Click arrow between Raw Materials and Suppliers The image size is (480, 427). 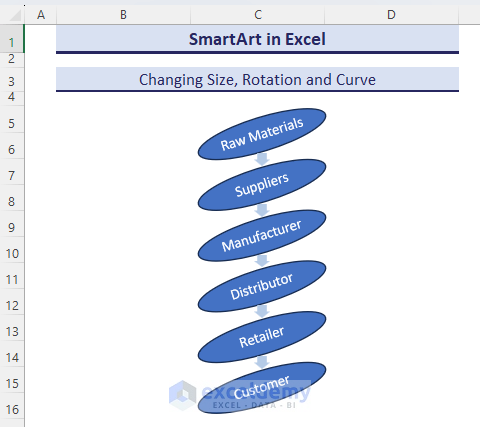tap(262, 159)
